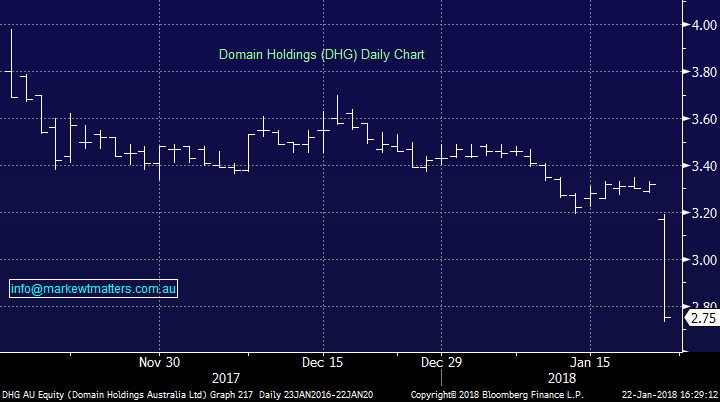This screenshot has height=402, width=720.
Task: Click the 3.20 price axis label
Action: point(704,213)
